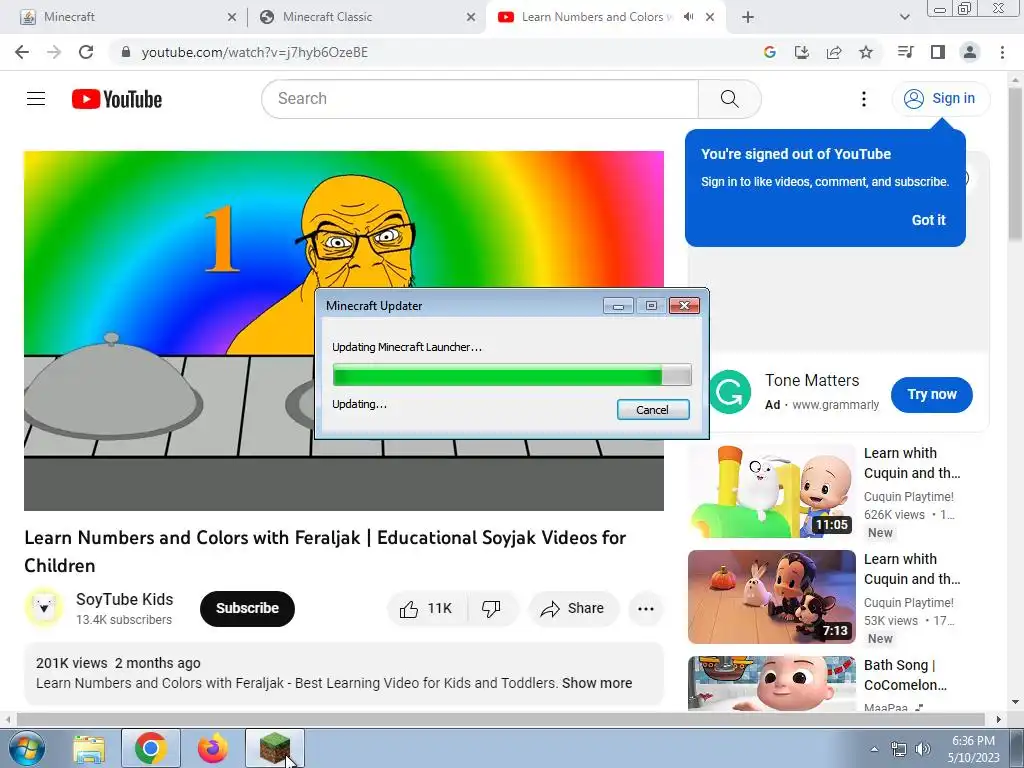Click the install app icon in address bar
1024x768 pixels.
coord(801,52)
